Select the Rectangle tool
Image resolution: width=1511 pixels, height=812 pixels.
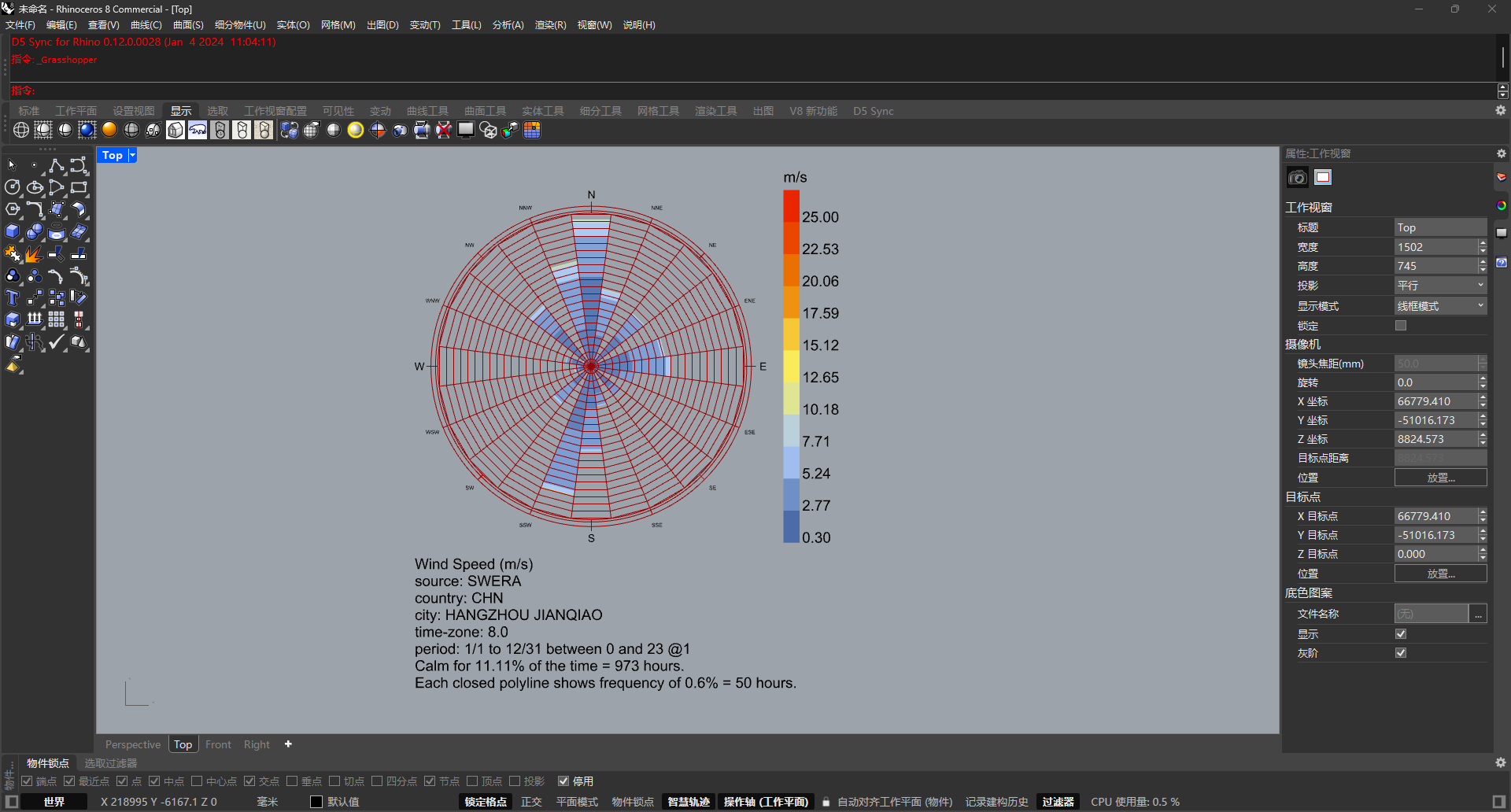(x=79, y=187)
